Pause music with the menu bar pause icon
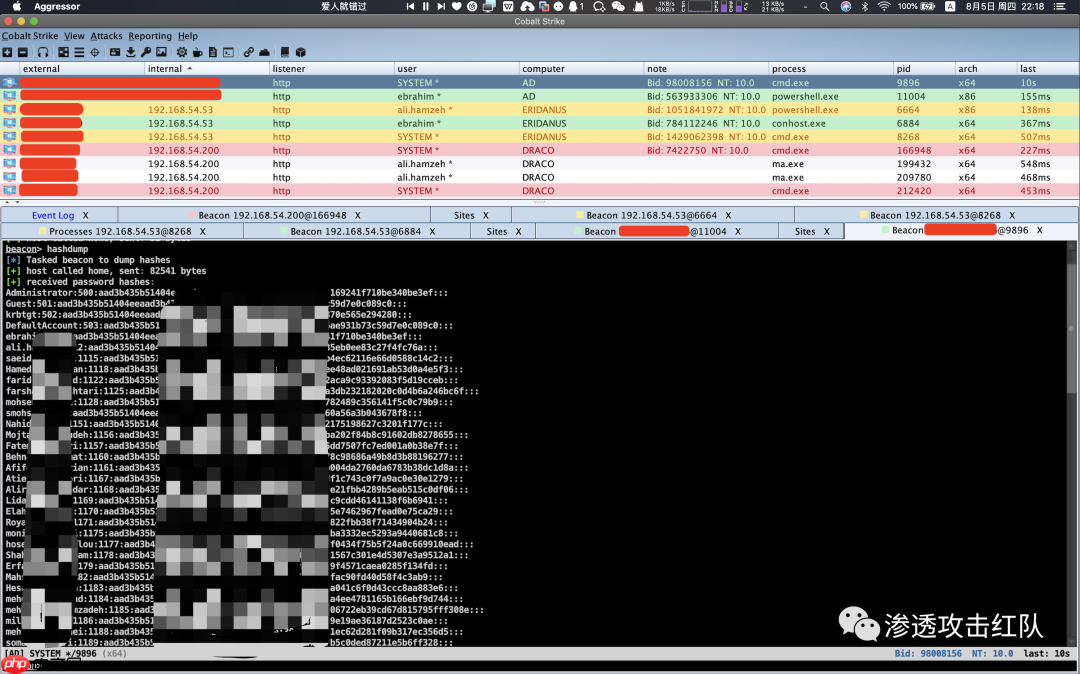The height and width of the screenshot is (674, 1080). coord(426,6)
